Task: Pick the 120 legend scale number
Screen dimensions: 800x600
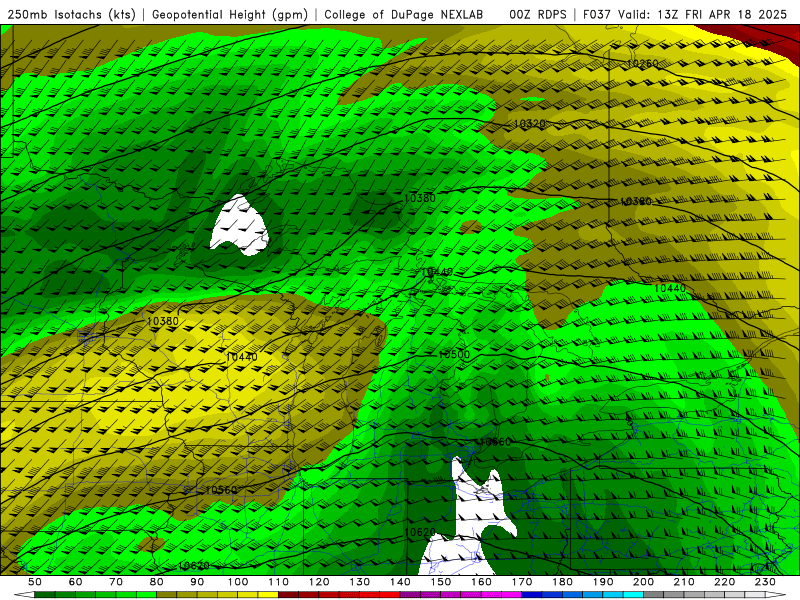Action: (x=319, y=582)
